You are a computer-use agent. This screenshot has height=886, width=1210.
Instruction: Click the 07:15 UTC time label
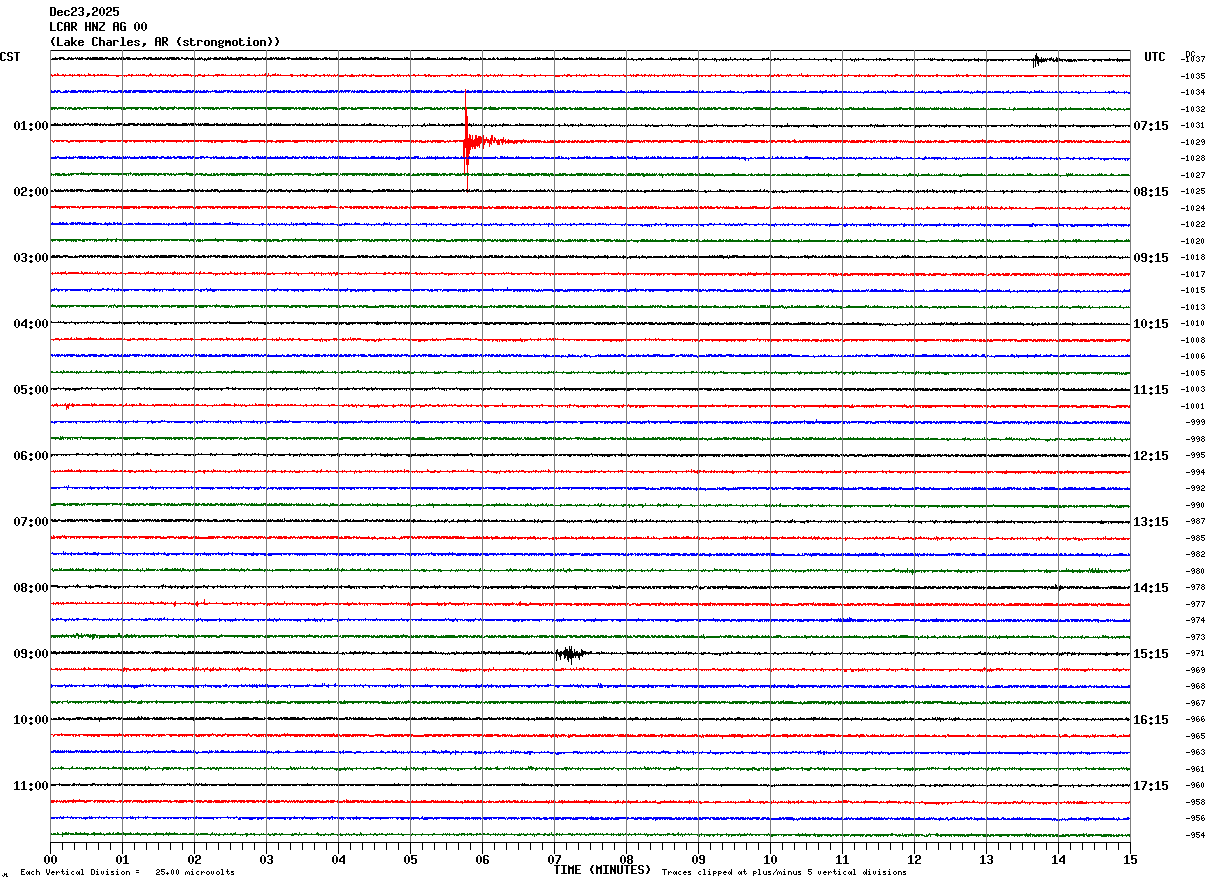click(x=1151, y=126)
